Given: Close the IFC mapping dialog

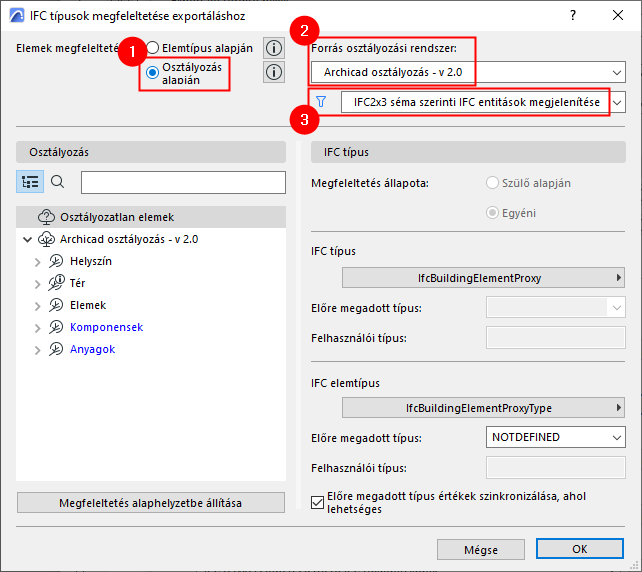Looking at the screenshot, I should pos(618,16).
